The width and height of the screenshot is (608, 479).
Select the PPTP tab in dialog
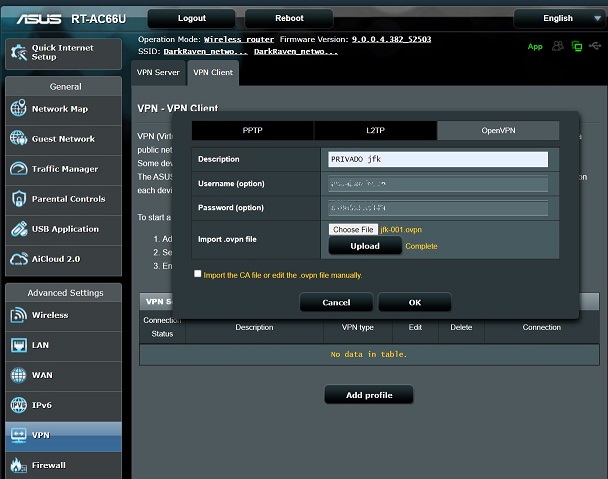[x=252, y=130]
